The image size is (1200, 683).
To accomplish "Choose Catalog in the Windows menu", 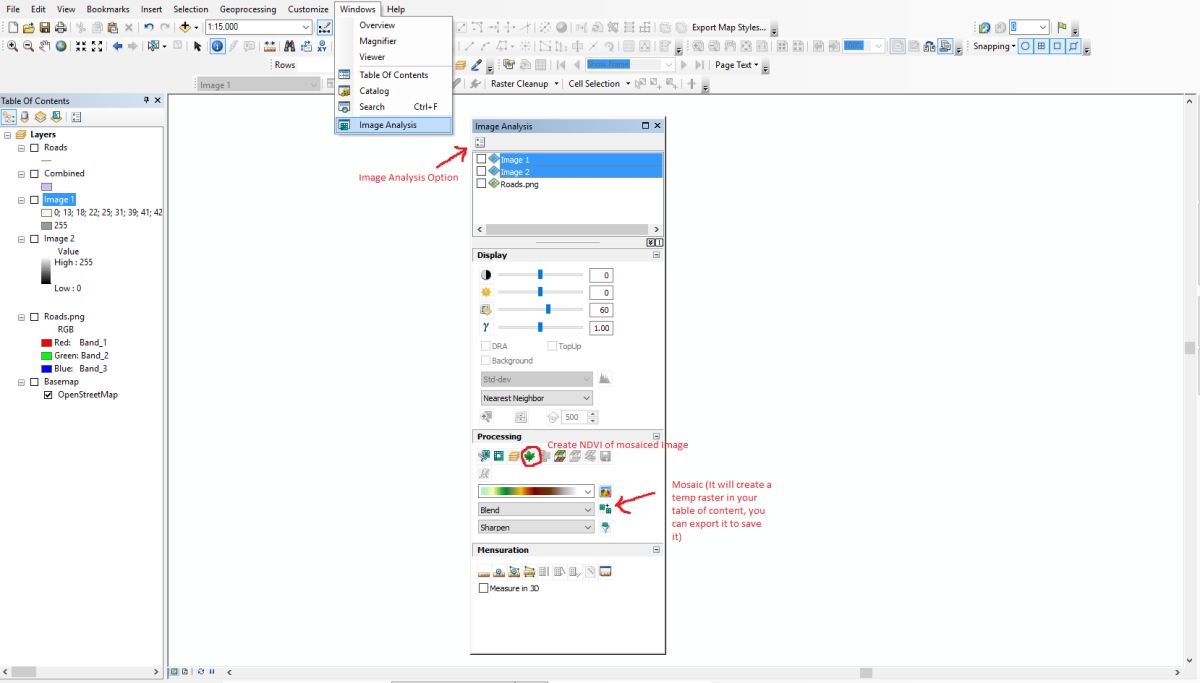I will click(x=393, y=91).
